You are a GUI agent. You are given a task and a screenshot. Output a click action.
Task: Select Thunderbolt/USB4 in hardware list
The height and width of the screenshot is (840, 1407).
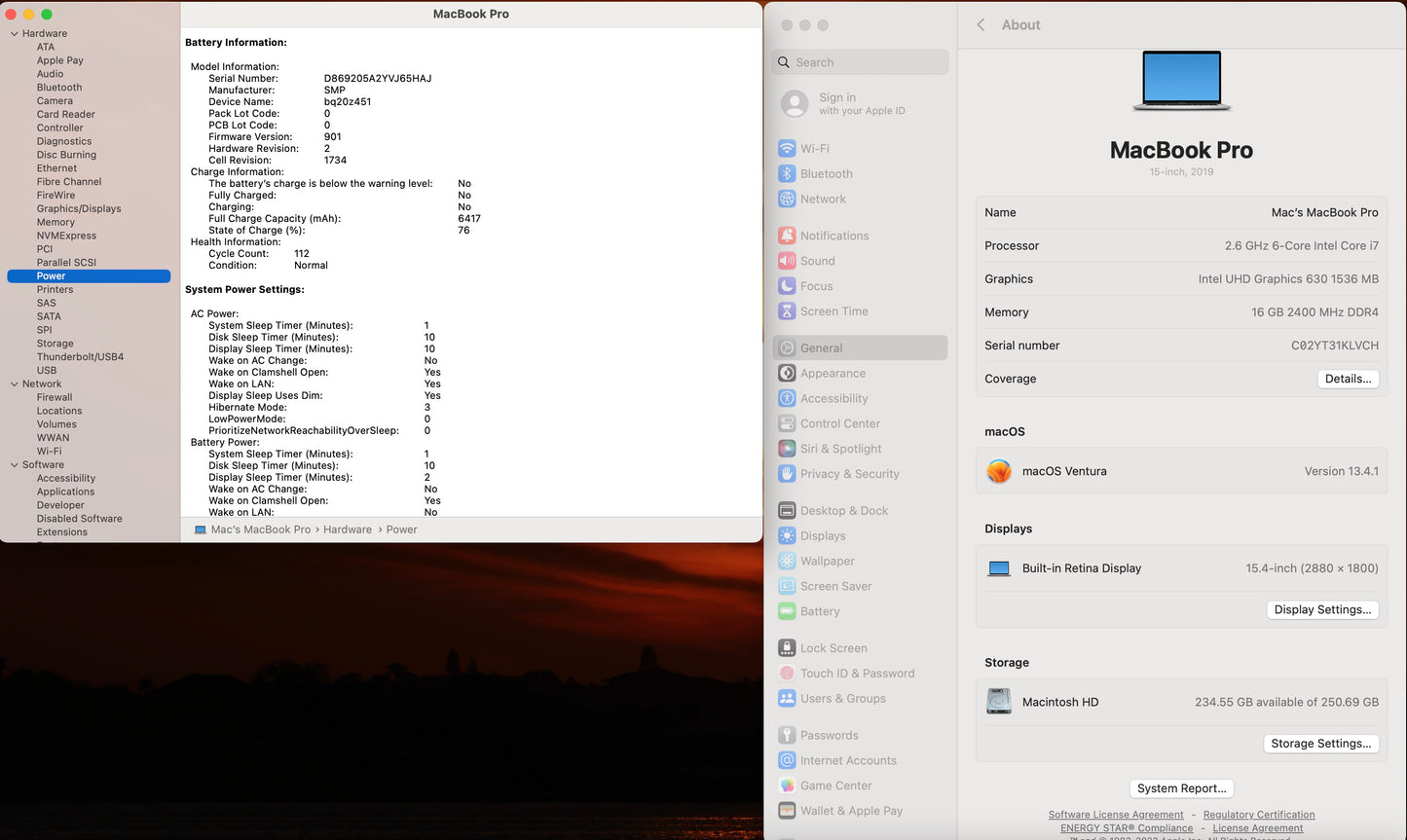click(80, 357)
